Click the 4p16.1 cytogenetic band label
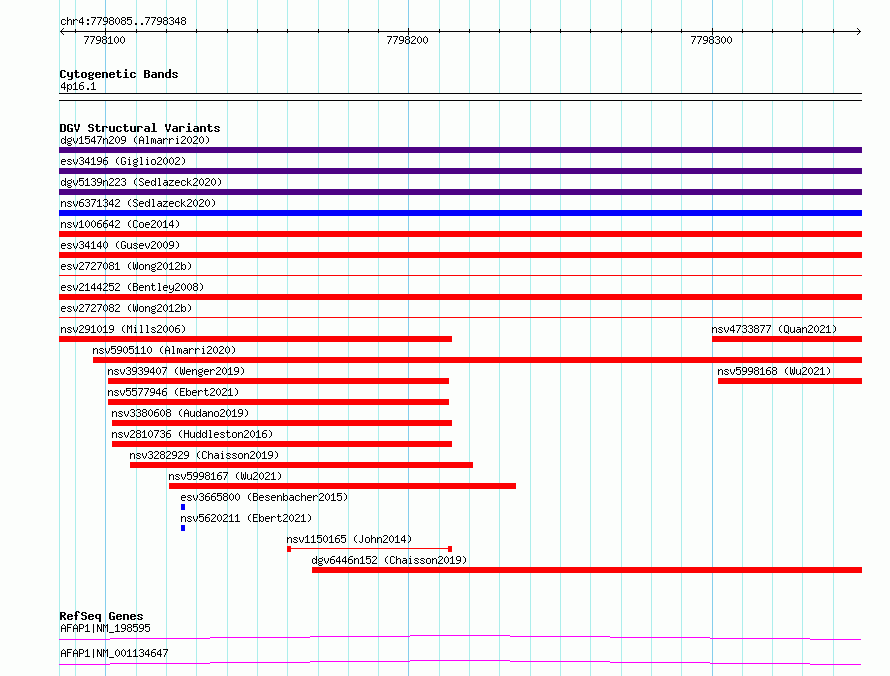 pyautogui.click(x=78, y=86)
